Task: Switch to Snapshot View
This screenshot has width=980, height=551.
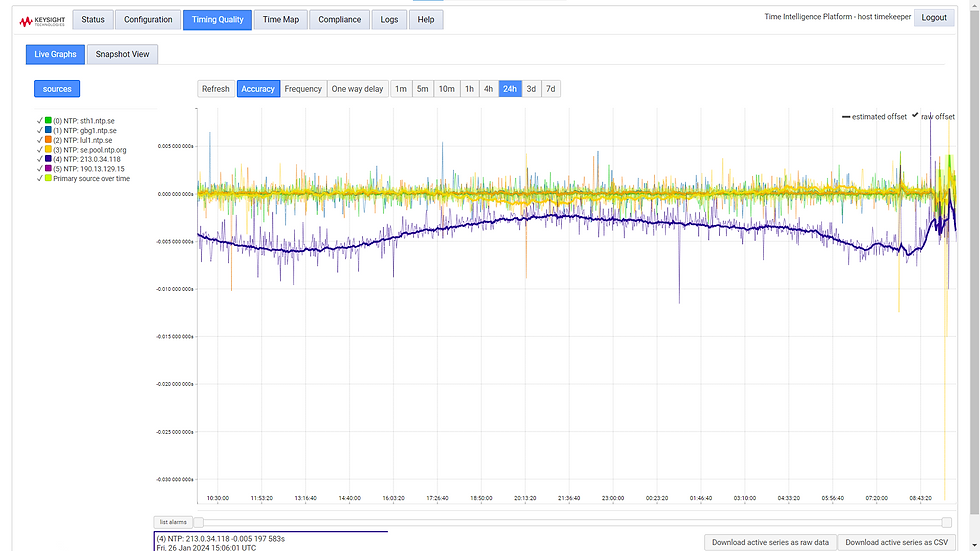Action: [122, 54]
